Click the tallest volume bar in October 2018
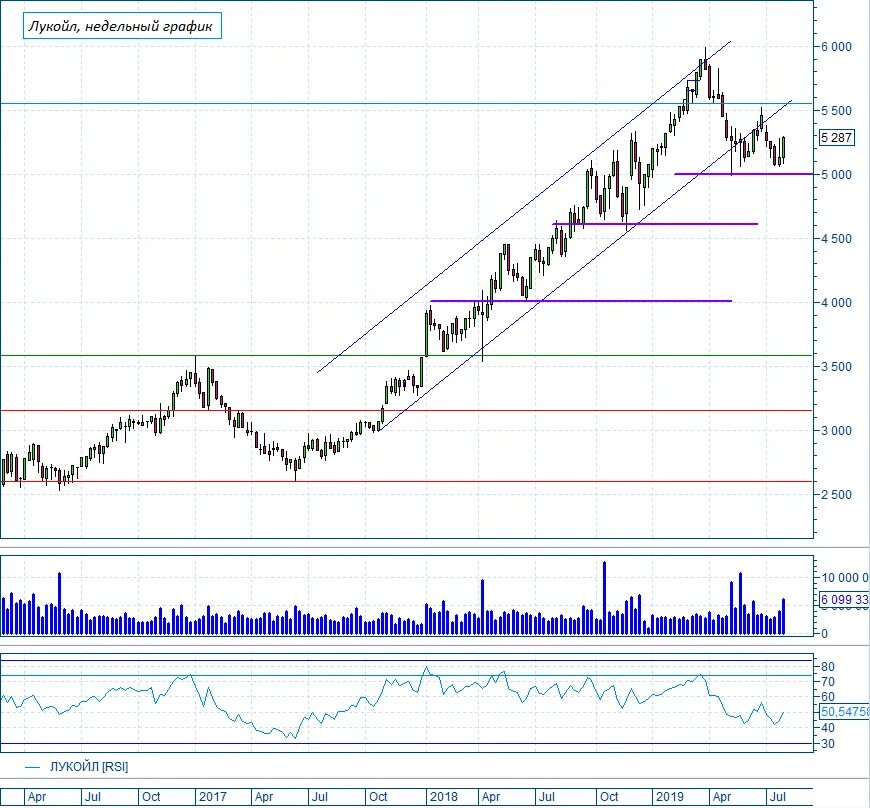870x808 pixels. (x=604, y=598)
